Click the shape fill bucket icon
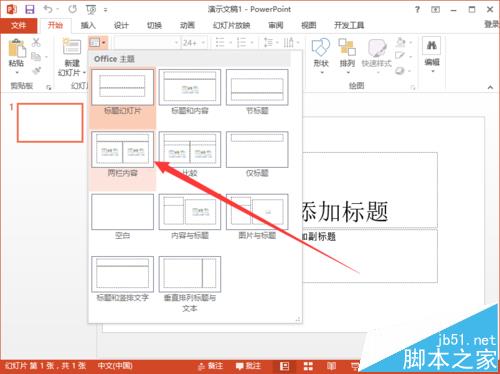The height and width of the screenshot is (374, 500). (x=400, y=42)
